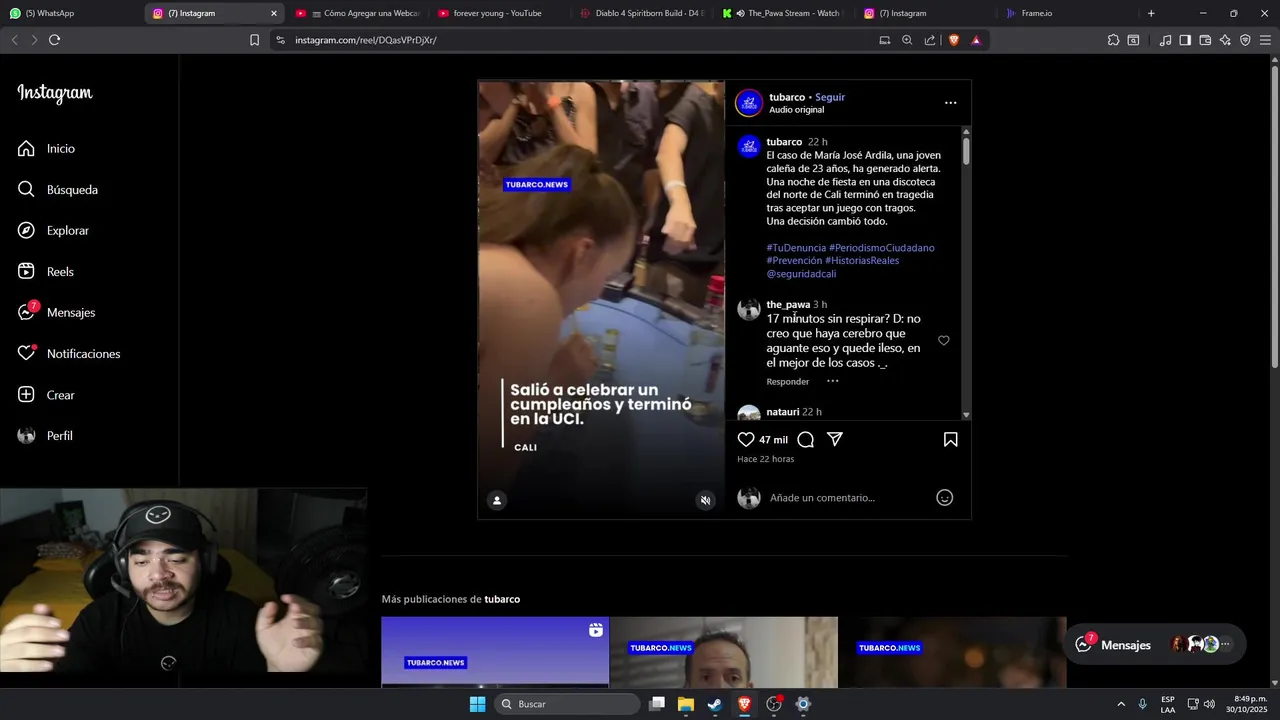Save the reel with bookmark icon

point(951,439)
